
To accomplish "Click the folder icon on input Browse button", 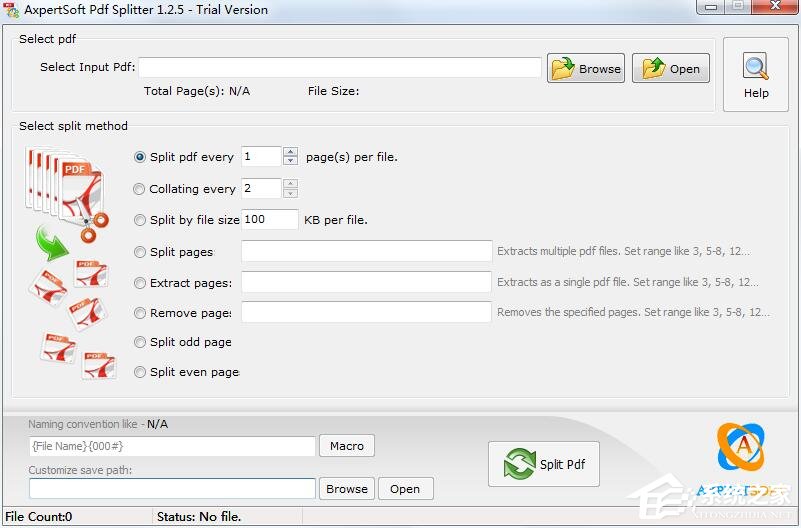I will [x=563, y=68].
